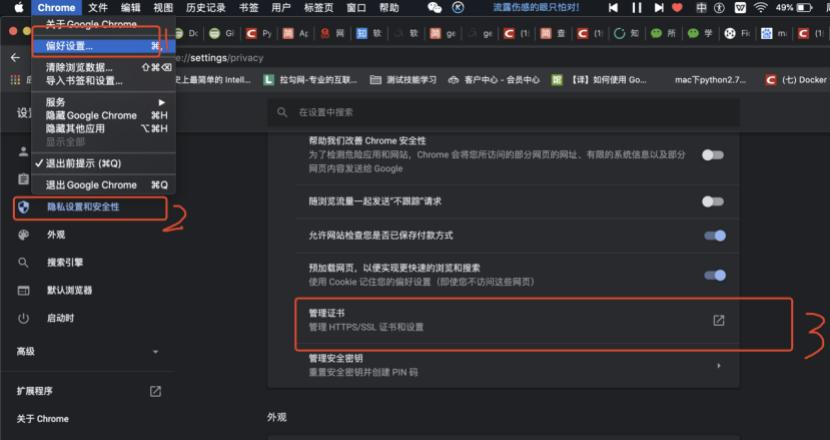Choose 隐藏其他应用 menu entry
Screen dimensions: 830x440
pos(104,129)
